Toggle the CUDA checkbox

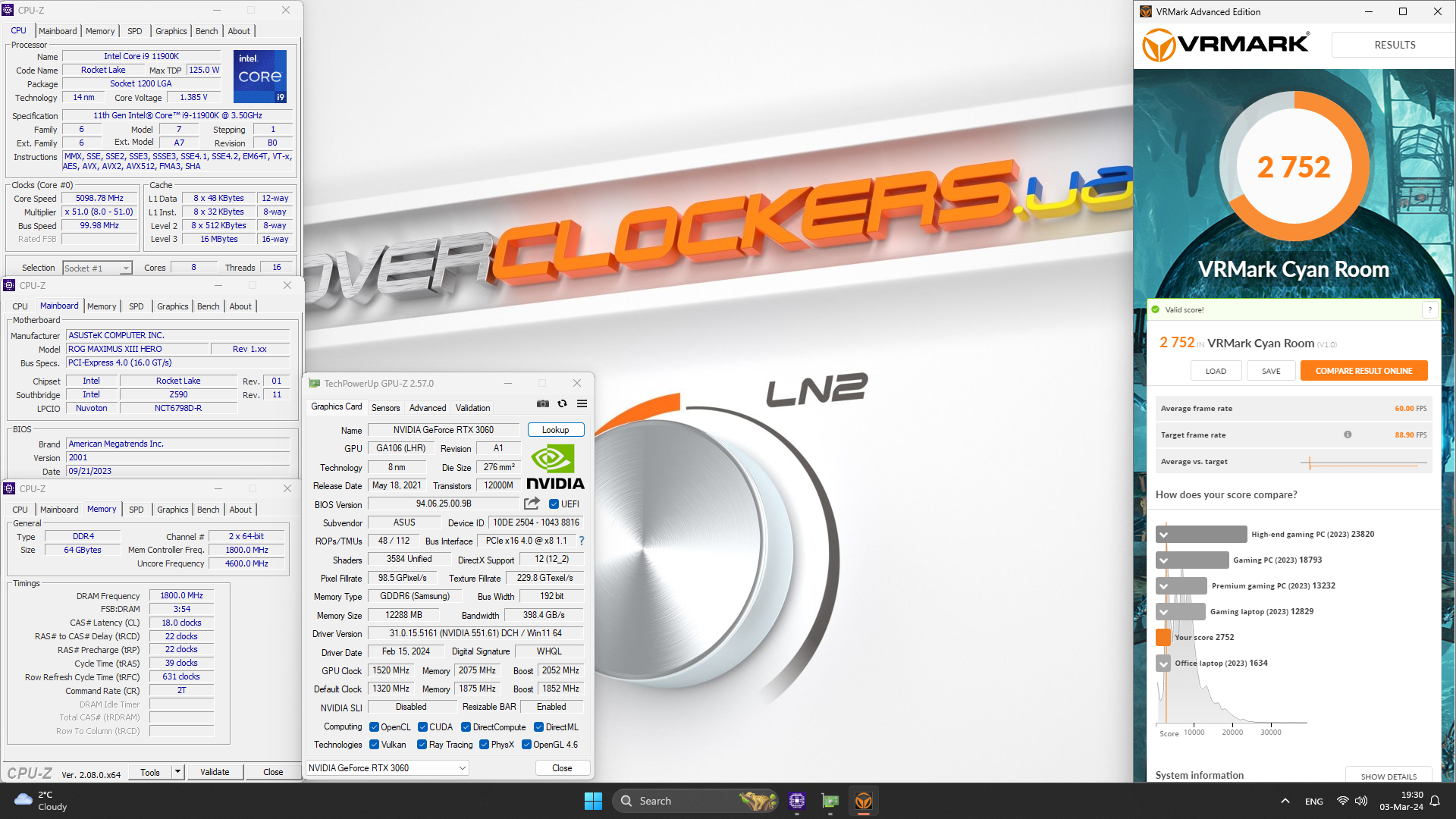422,727
